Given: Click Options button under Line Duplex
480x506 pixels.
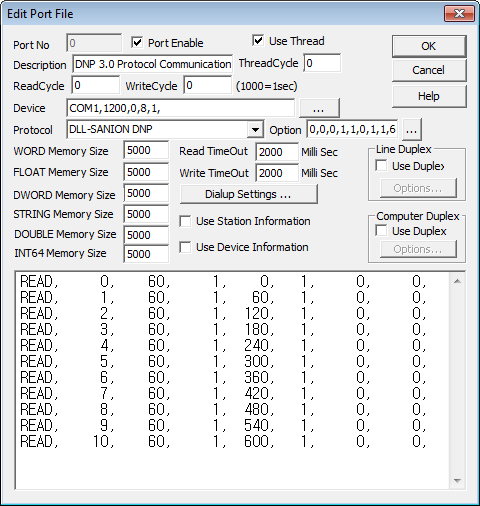Looking at the screenshot, I should (x=418, y=188).
